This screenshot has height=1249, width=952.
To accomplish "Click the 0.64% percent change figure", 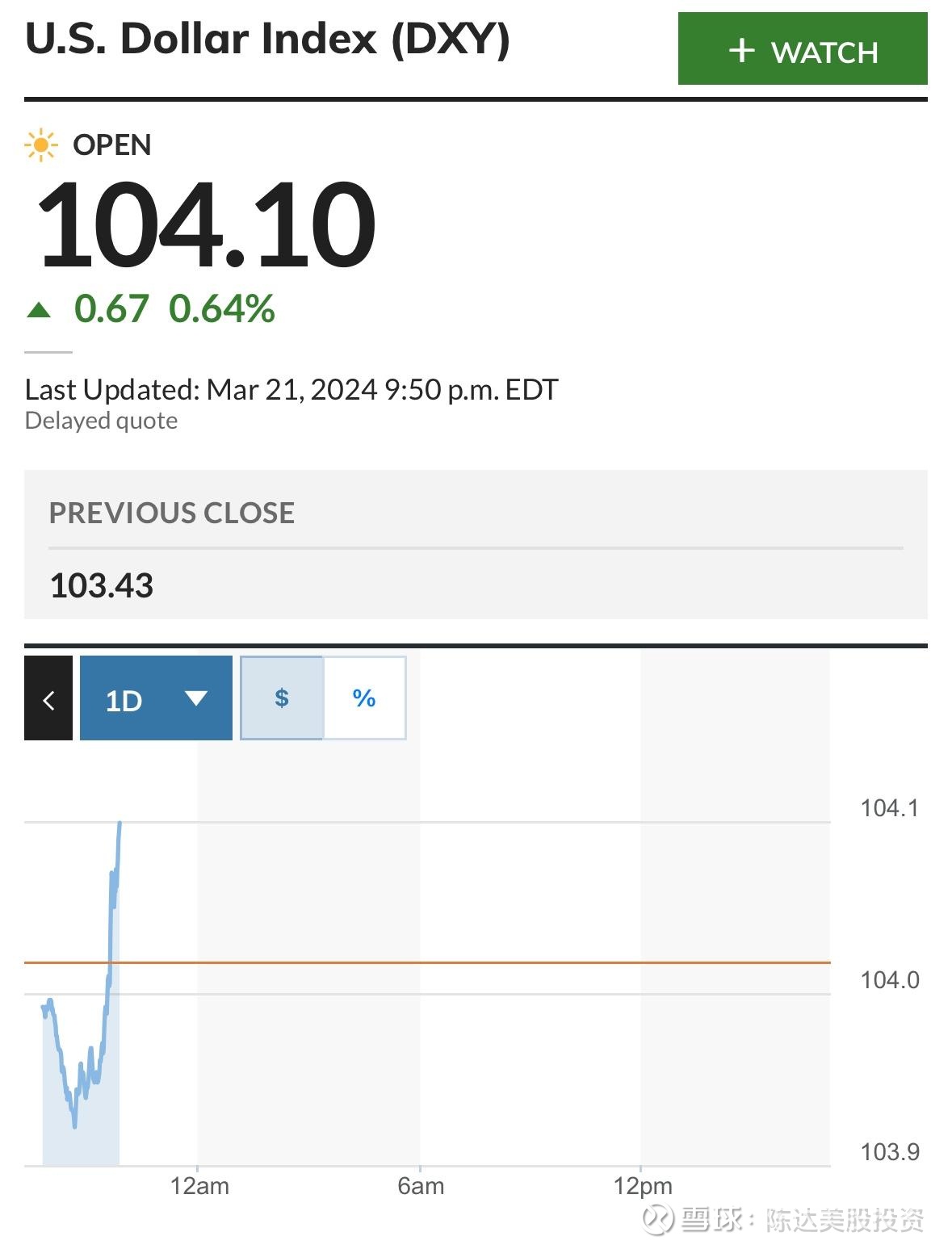I will pos(222,309).
